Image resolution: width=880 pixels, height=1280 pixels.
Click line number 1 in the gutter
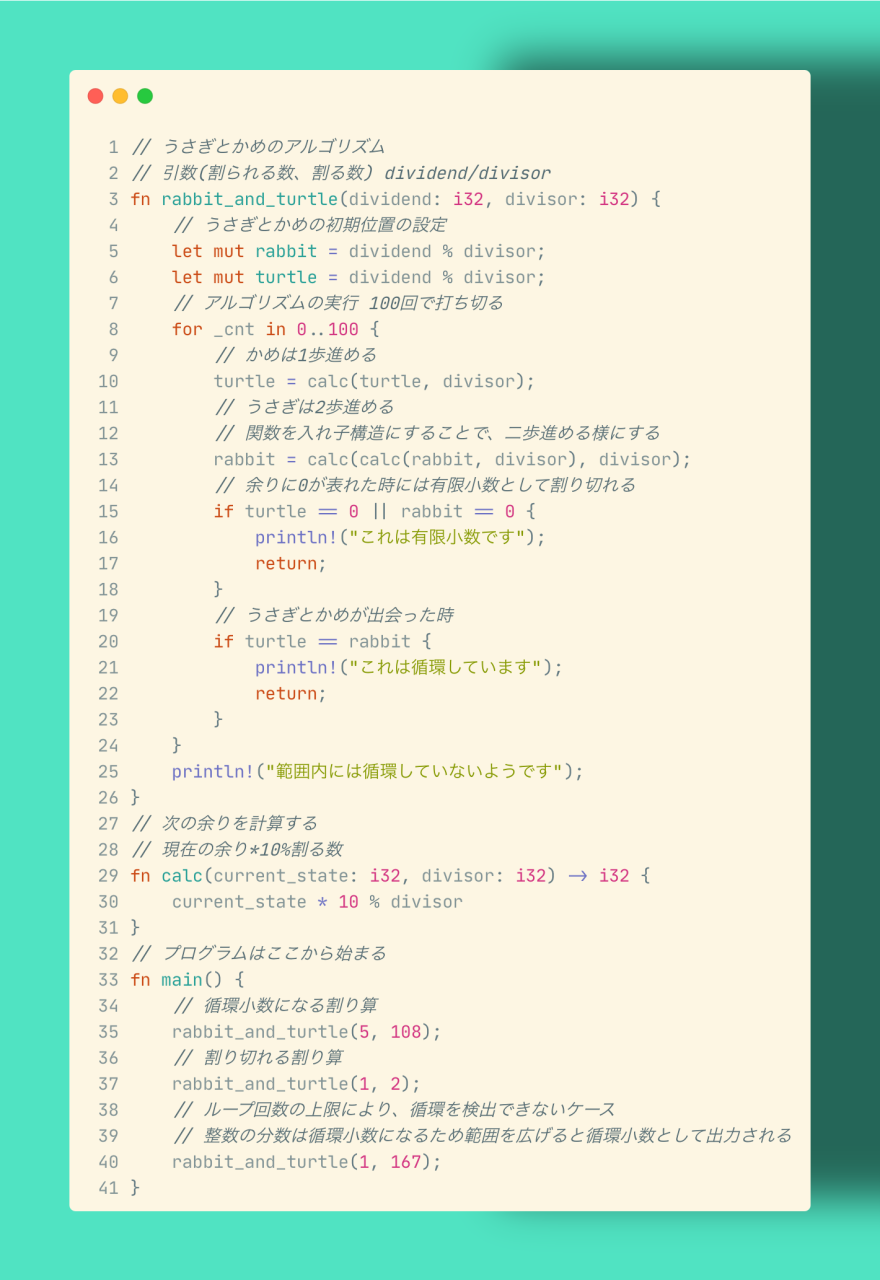pyautogui.click(x=113, y=147)
